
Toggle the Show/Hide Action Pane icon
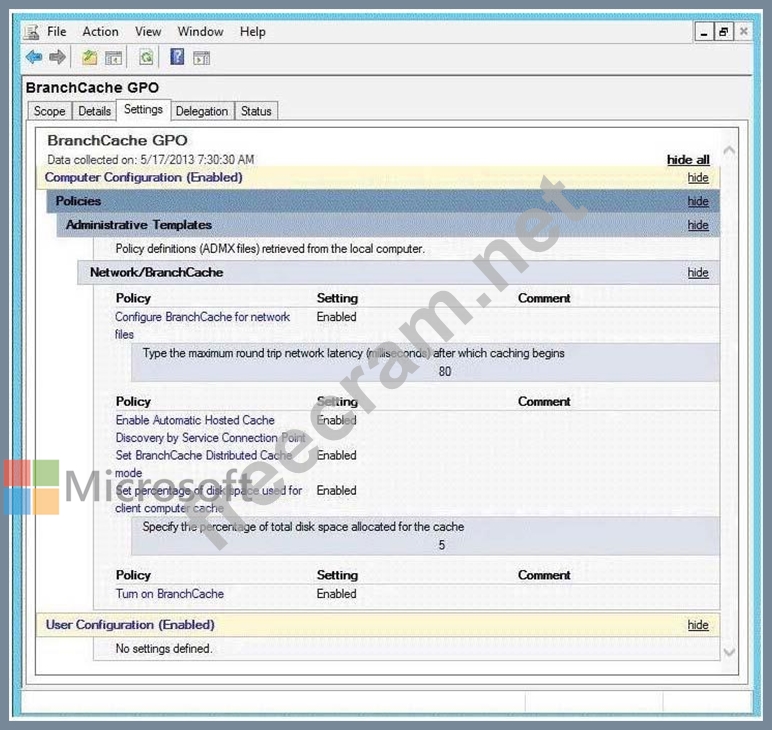pos(201,58)
